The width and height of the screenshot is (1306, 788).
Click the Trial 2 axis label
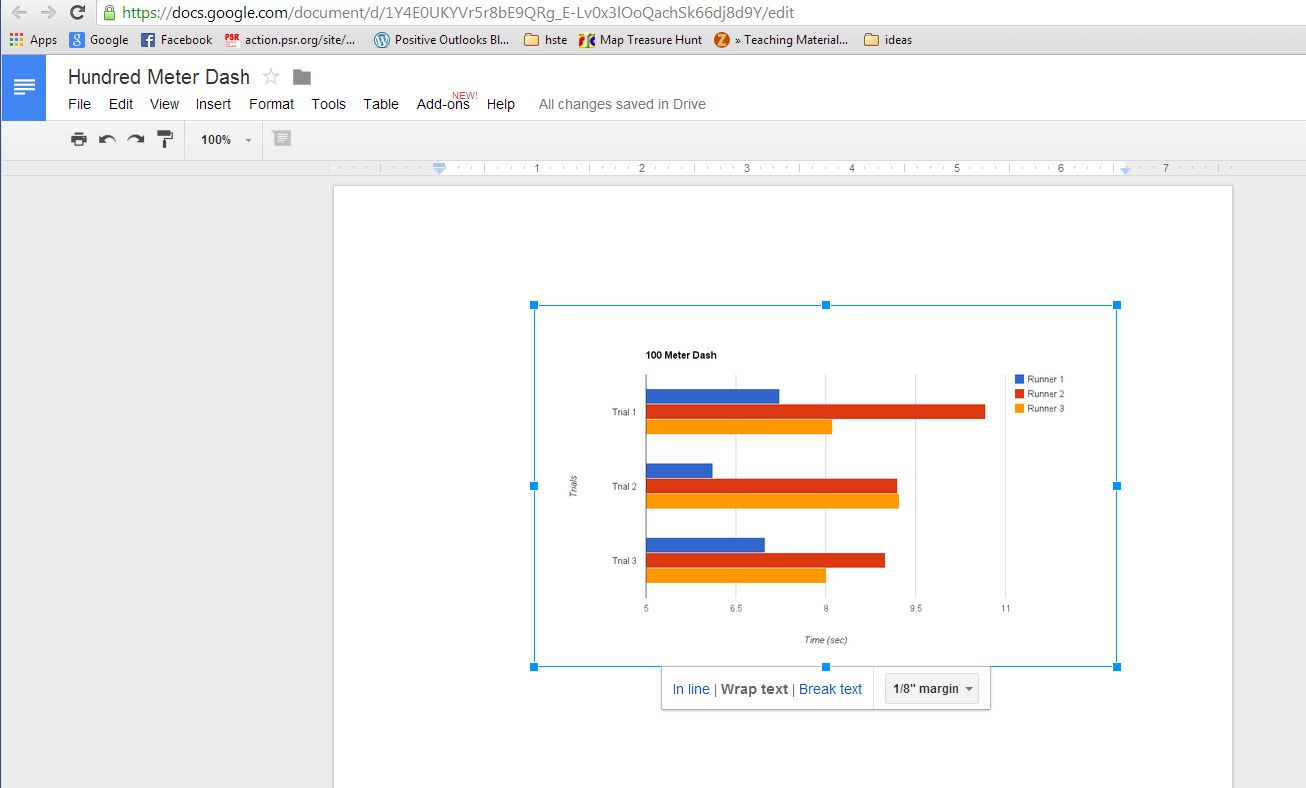click(x=624, y=487)
